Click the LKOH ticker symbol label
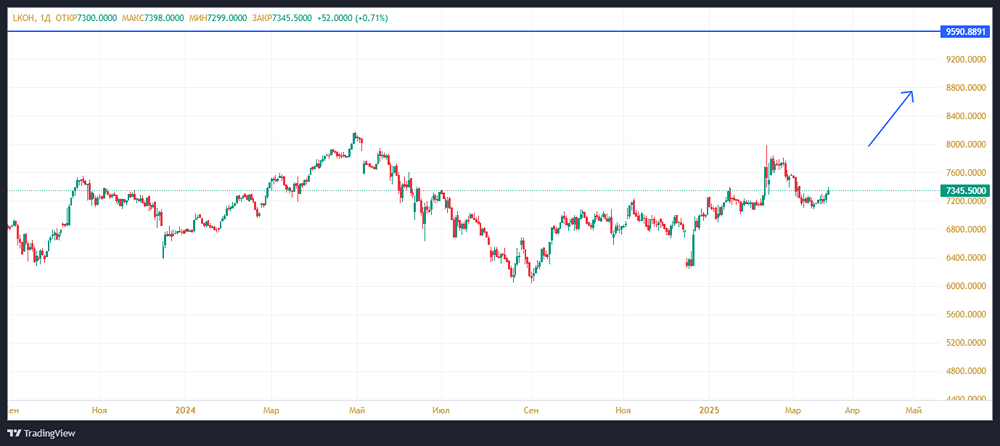 tap(22, 18)
